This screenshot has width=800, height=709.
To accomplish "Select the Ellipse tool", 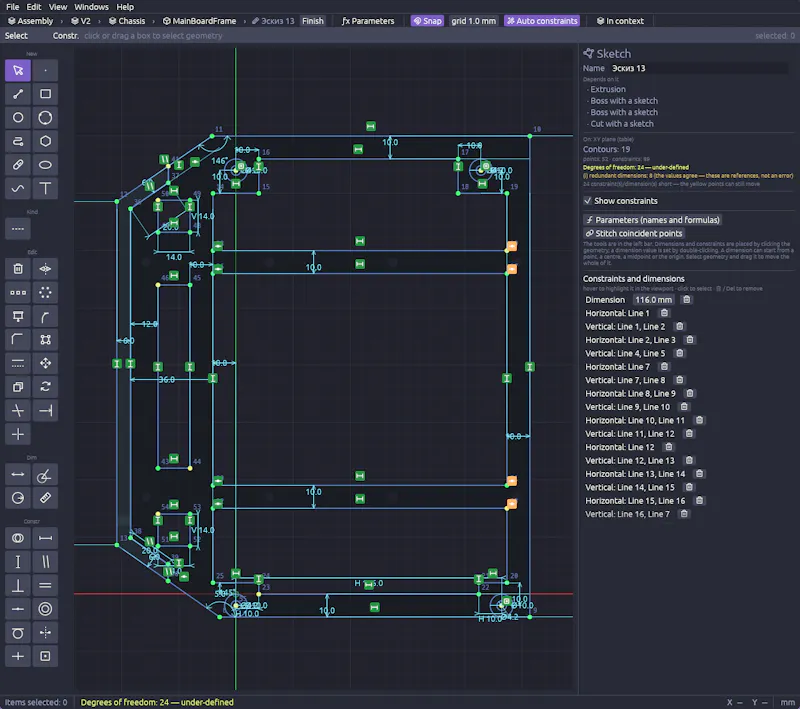I will 45,165.
